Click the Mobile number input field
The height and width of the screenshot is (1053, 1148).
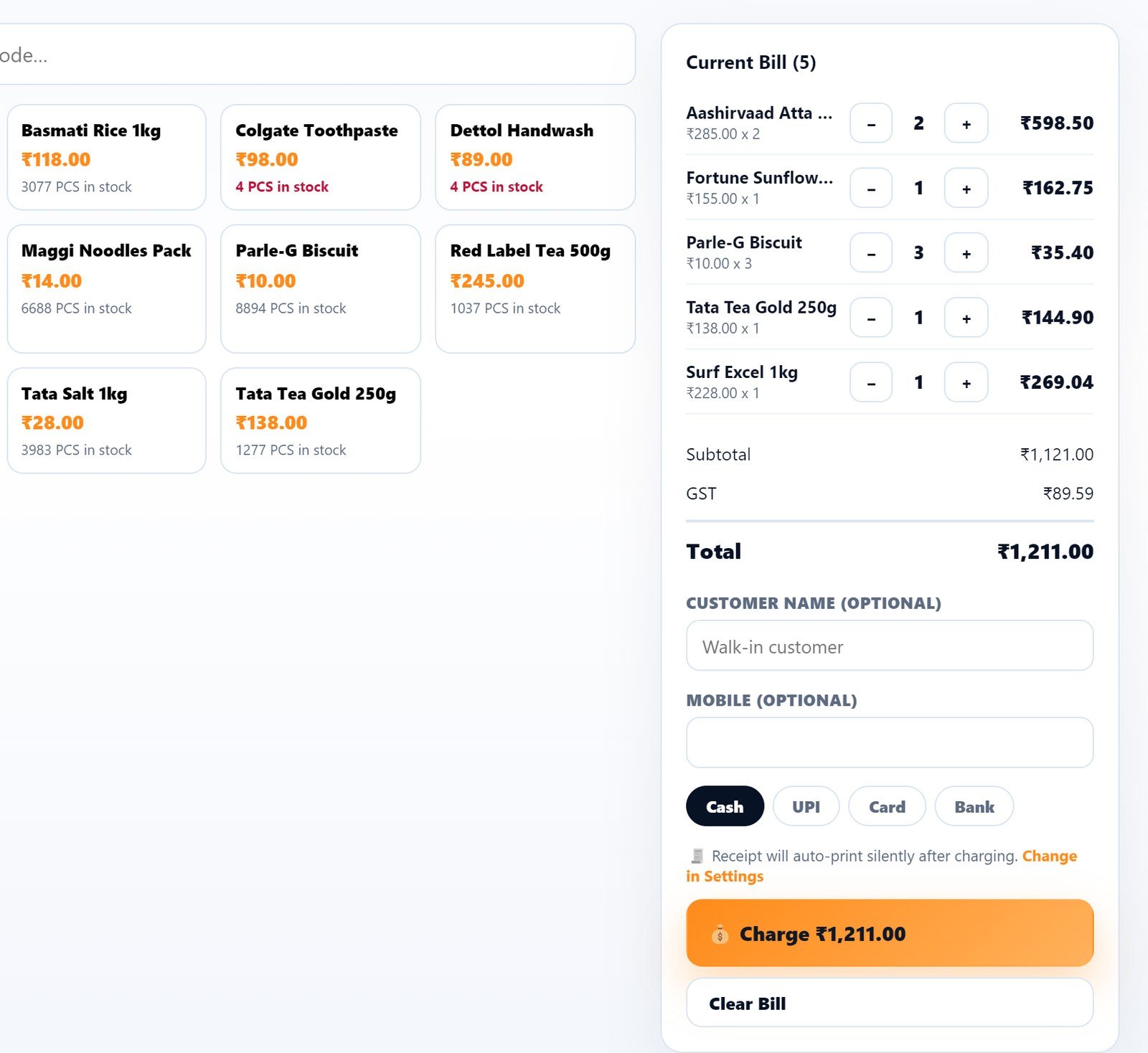(x=890, y=742)
